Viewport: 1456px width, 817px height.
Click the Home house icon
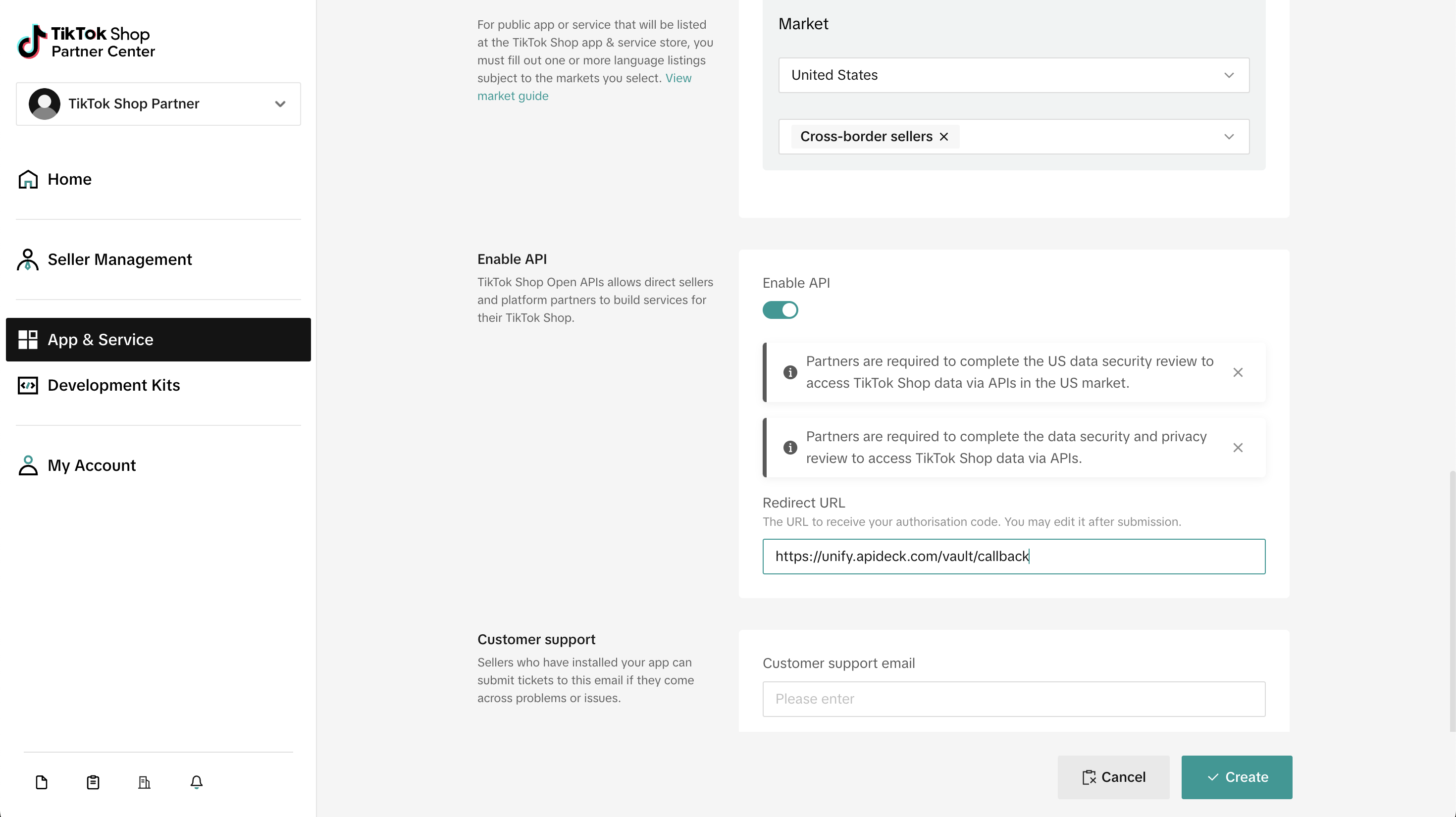click(28, 179)
